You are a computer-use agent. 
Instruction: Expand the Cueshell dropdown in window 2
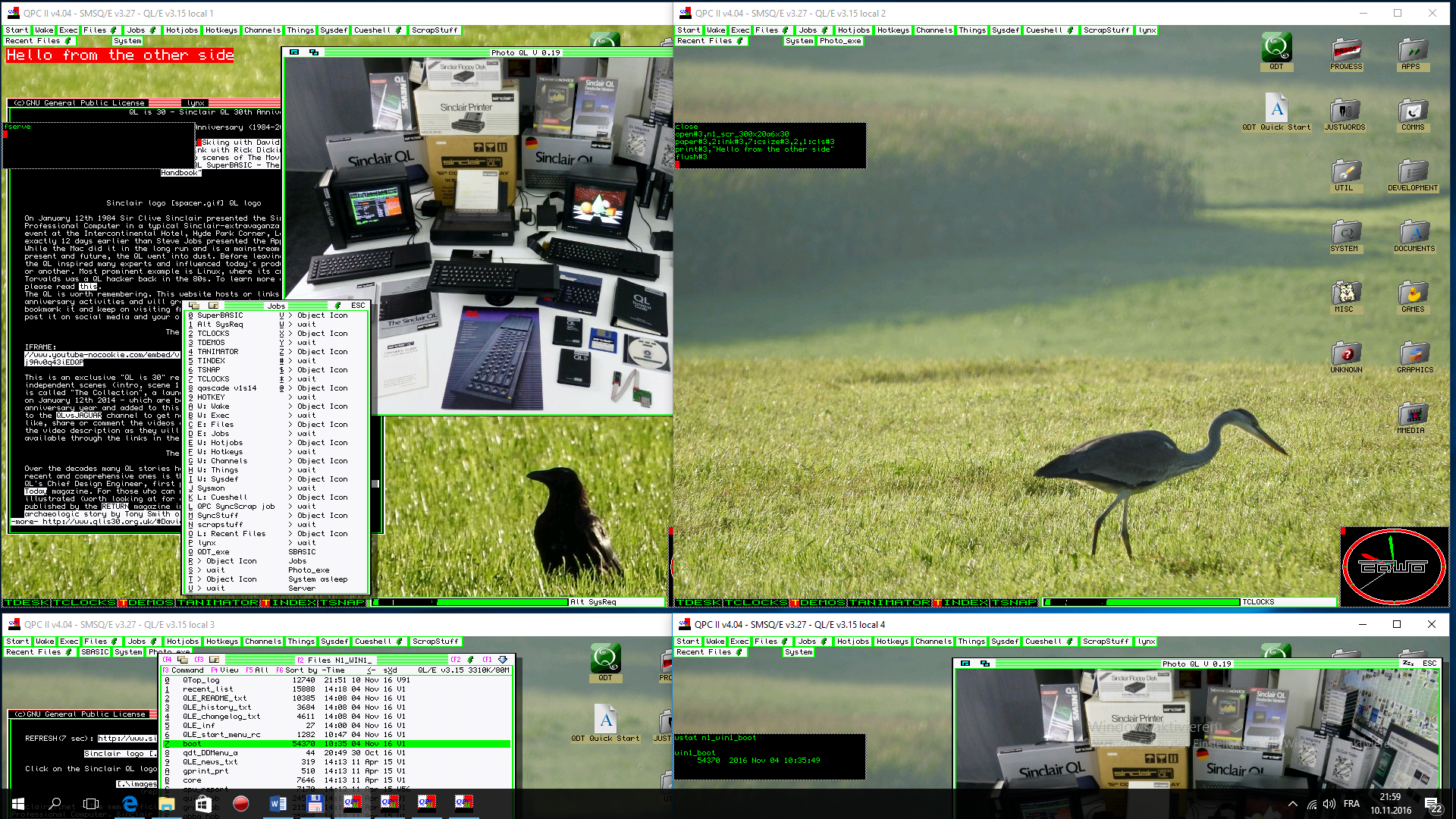pos(1071,30)
